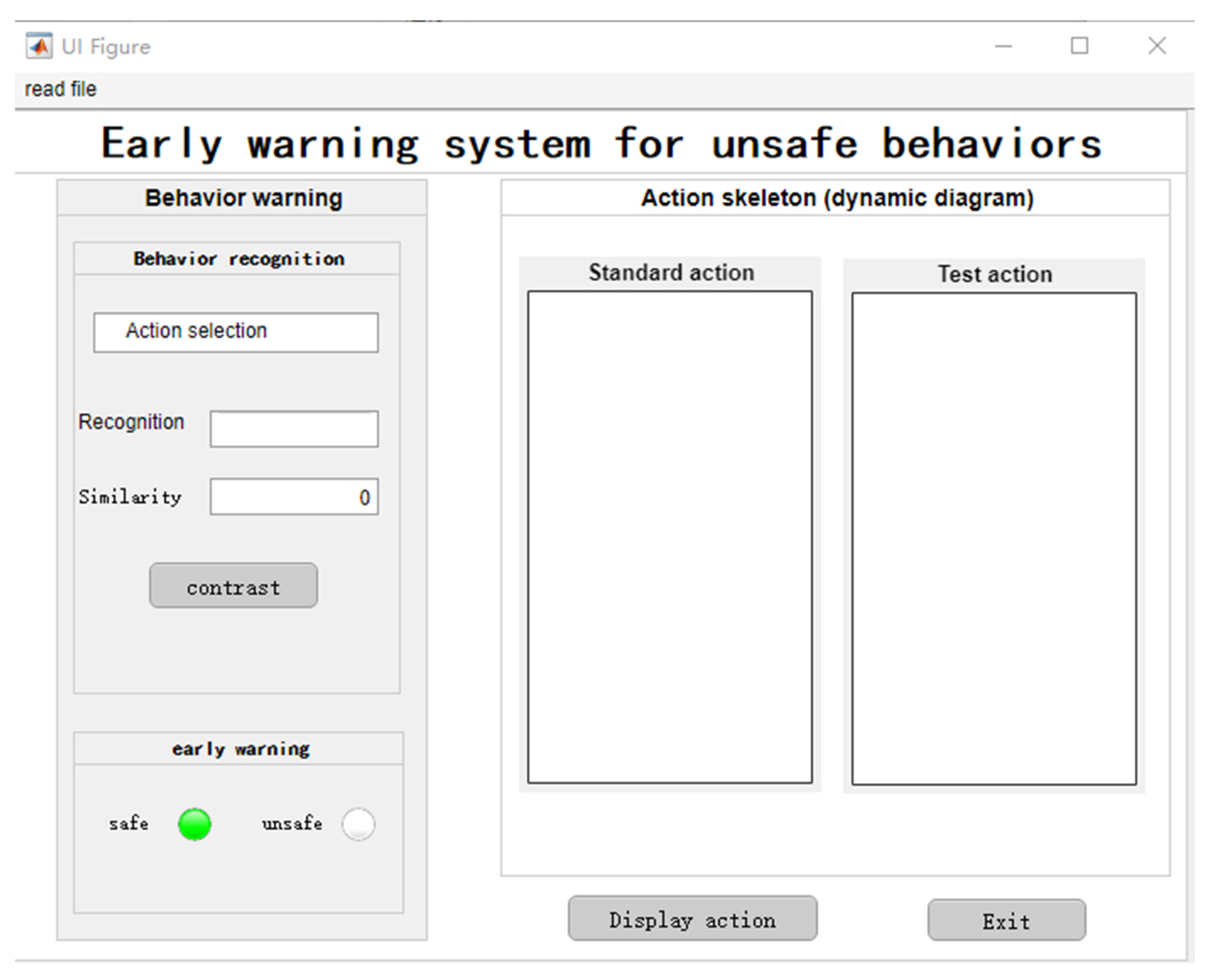Click inside the Test action plot area
1213x980 pixels.
coord(994,538)
